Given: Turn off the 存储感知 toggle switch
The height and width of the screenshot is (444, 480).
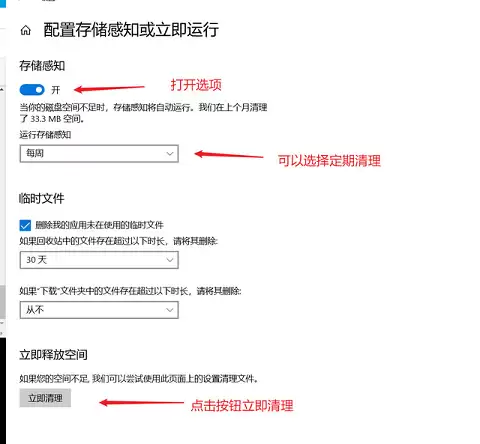Looking at the screenshot, I should (32, 90).
